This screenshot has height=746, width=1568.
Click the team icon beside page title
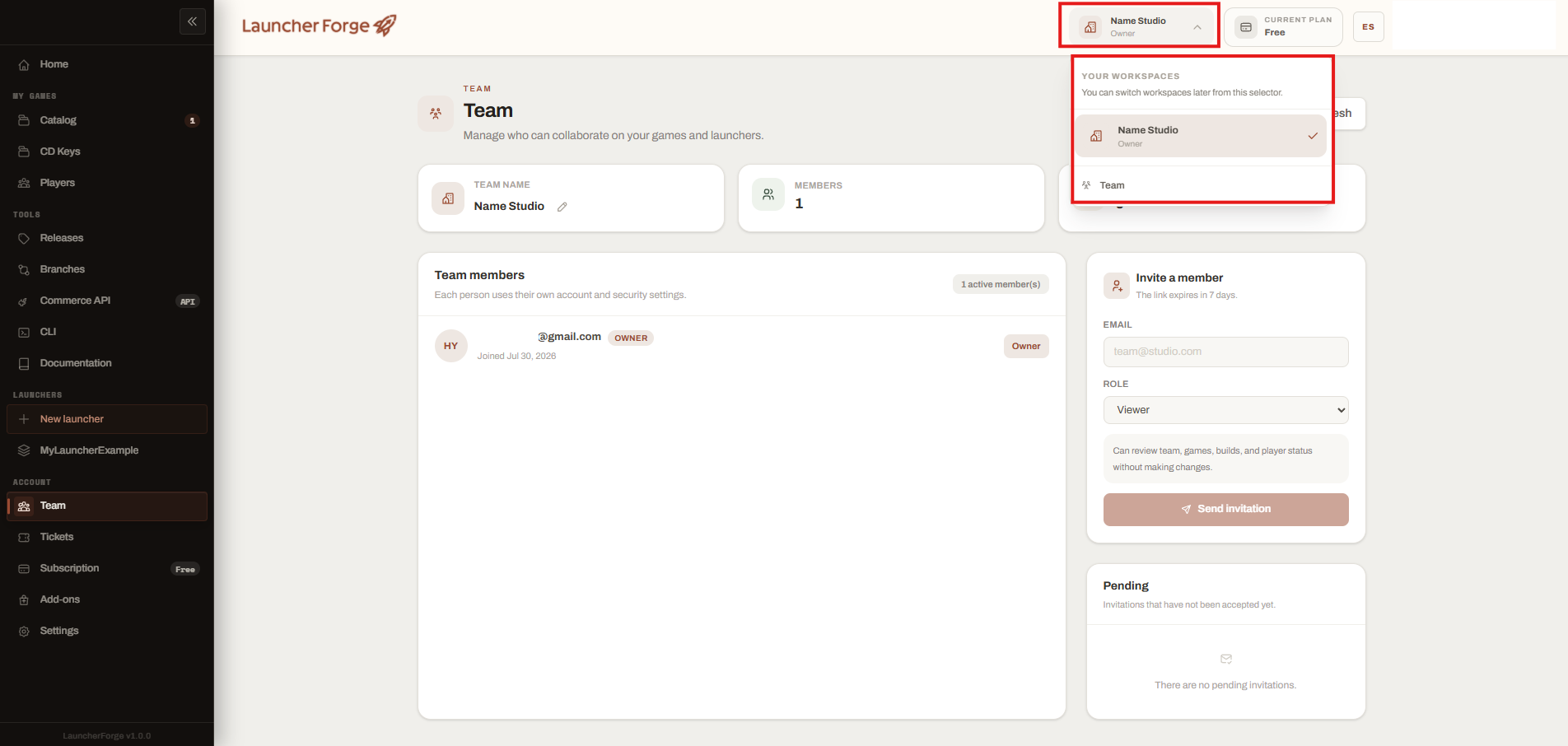tap(436, 114)
